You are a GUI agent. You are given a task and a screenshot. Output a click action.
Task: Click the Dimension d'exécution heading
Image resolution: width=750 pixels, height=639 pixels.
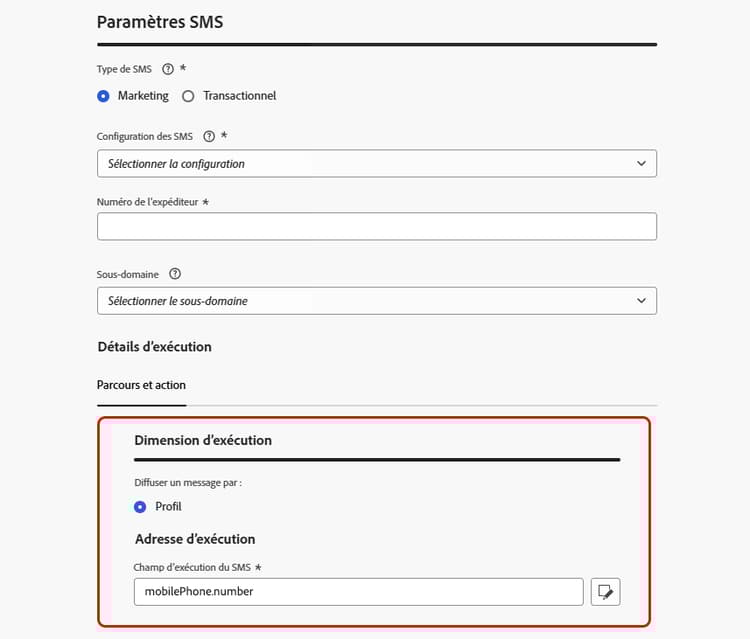(203, 441)
